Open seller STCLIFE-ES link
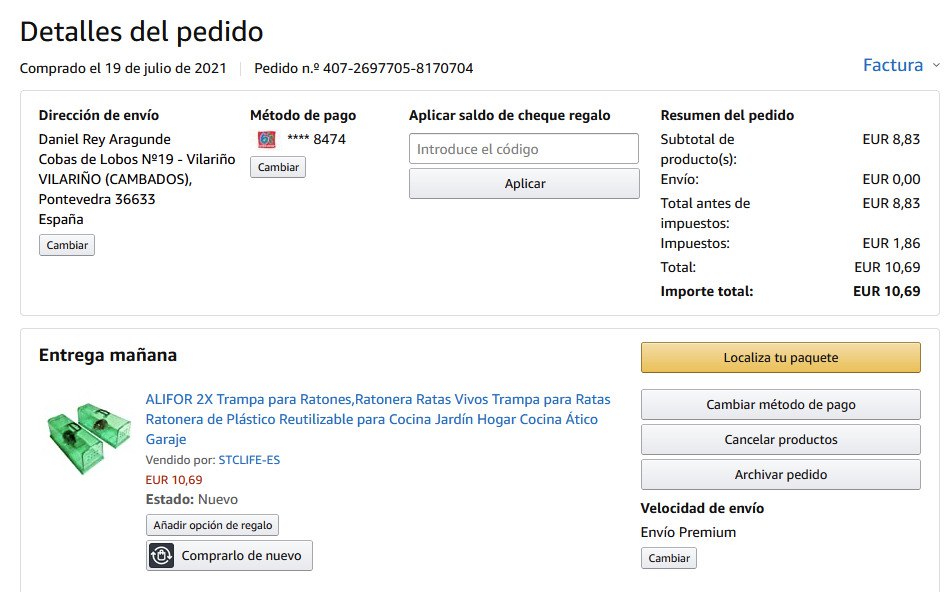 tap(250, 460)
